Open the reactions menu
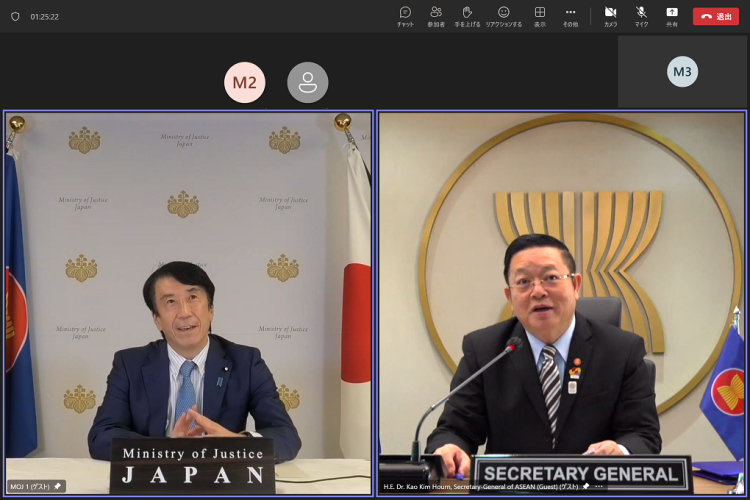The width and height of the screenshot is (750, 500). click(504, 16)
